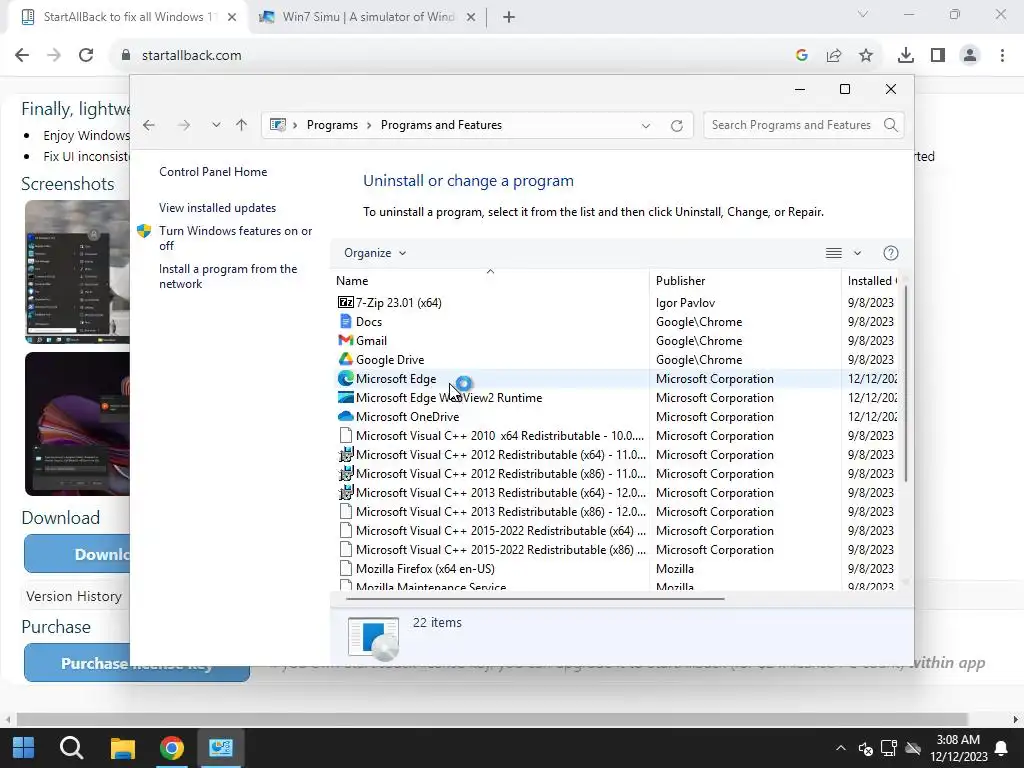Click the Control Panel icon in address bar
1024x768 pixels.
point(278,125)
